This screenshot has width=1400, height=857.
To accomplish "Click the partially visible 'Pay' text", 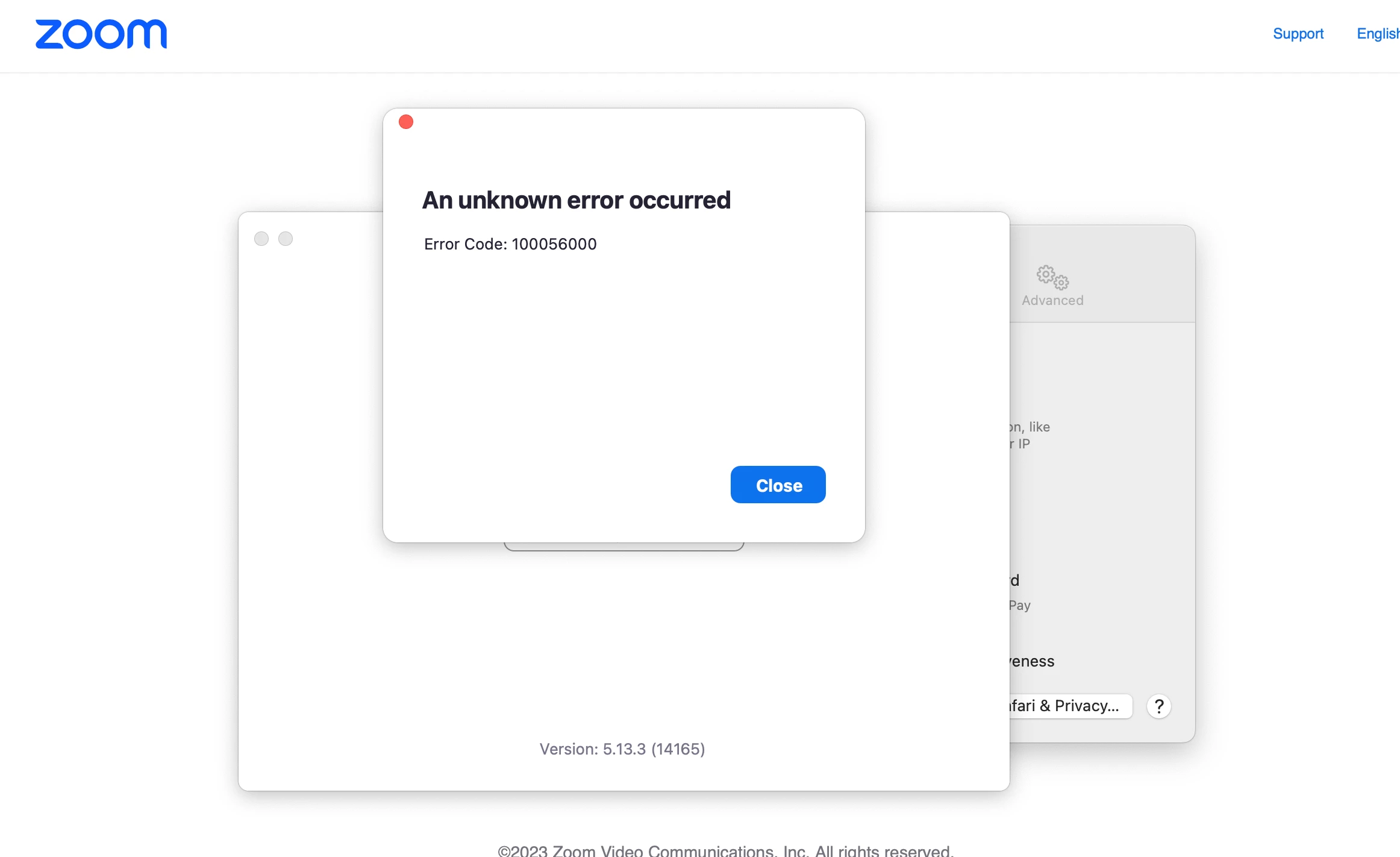I will [x=1020, y=605].
